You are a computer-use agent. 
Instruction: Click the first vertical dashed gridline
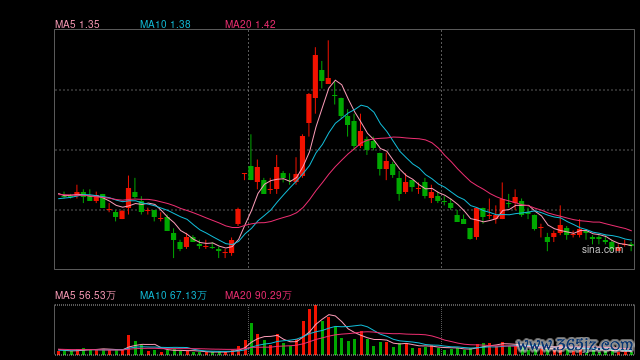coord(249,149)
